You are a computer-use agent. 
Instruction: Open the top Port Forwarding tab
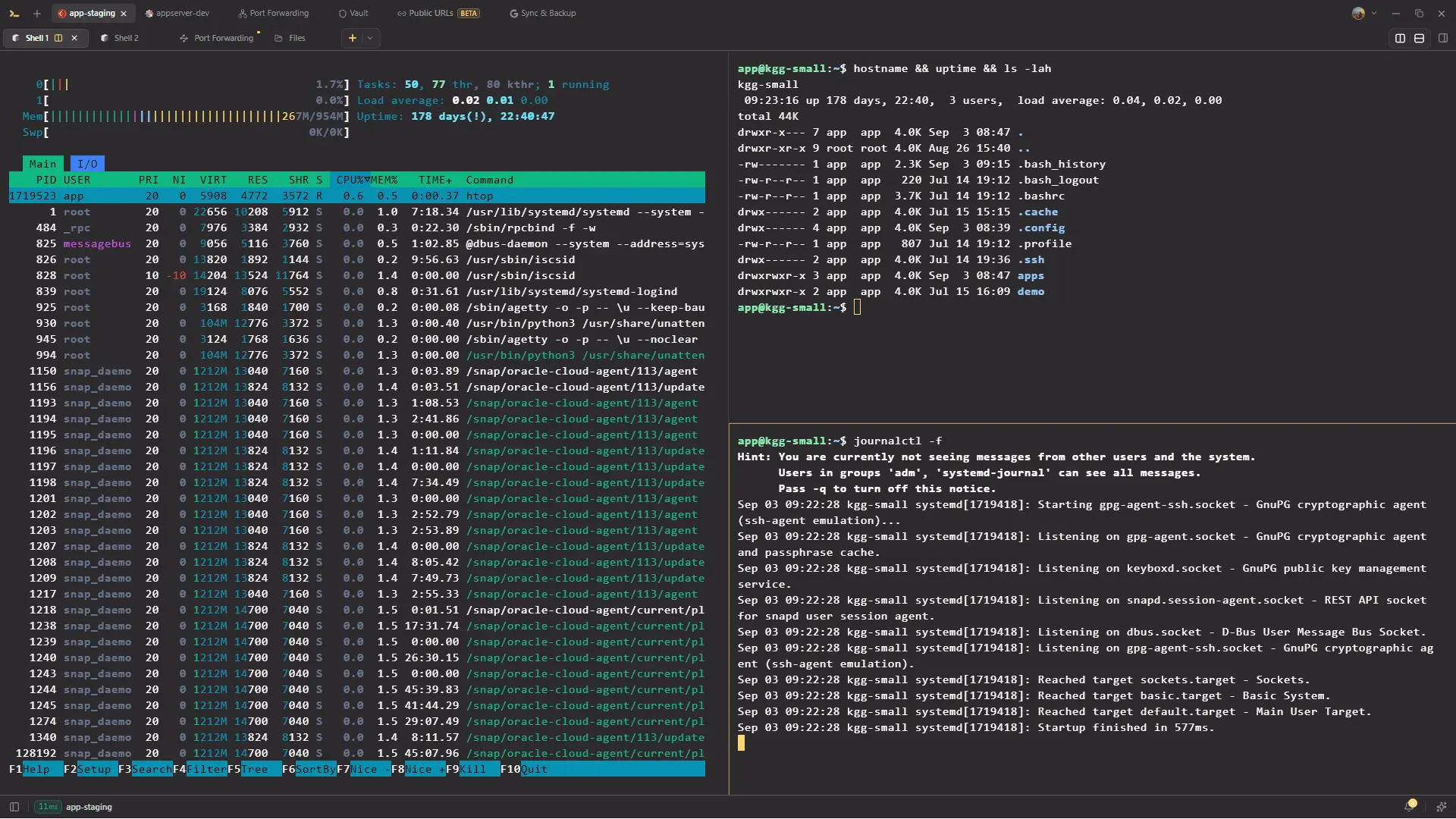tap(273, 13)
